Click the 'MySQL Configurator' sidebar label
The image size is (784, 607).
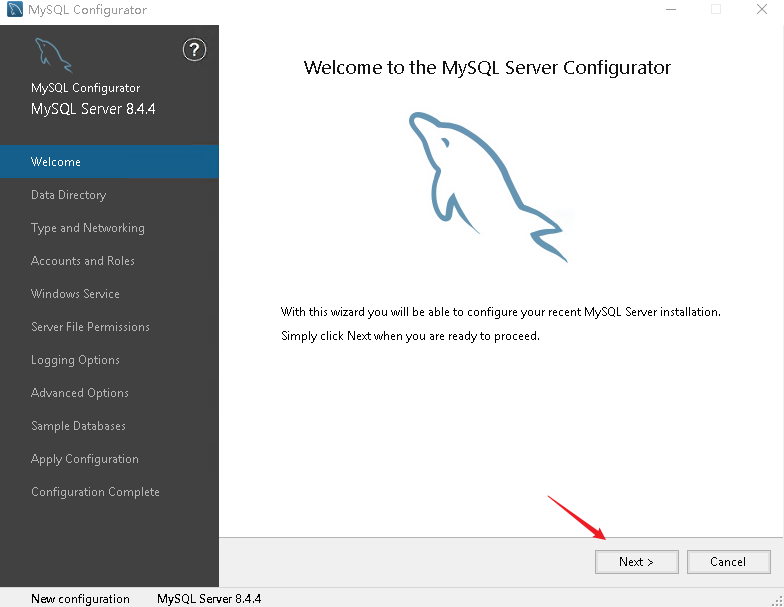pyautogui.click(x=86, y=88)
